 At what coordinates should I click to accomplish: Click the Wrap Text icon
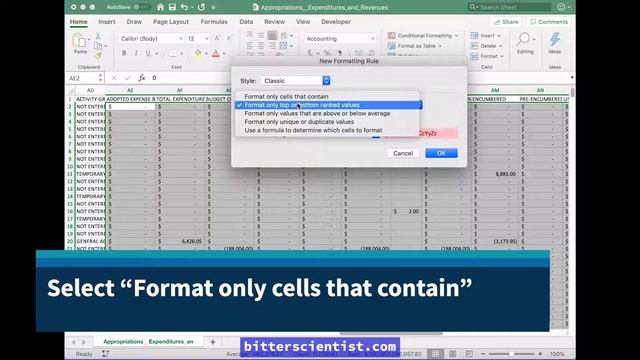click(x=284, y=36)
